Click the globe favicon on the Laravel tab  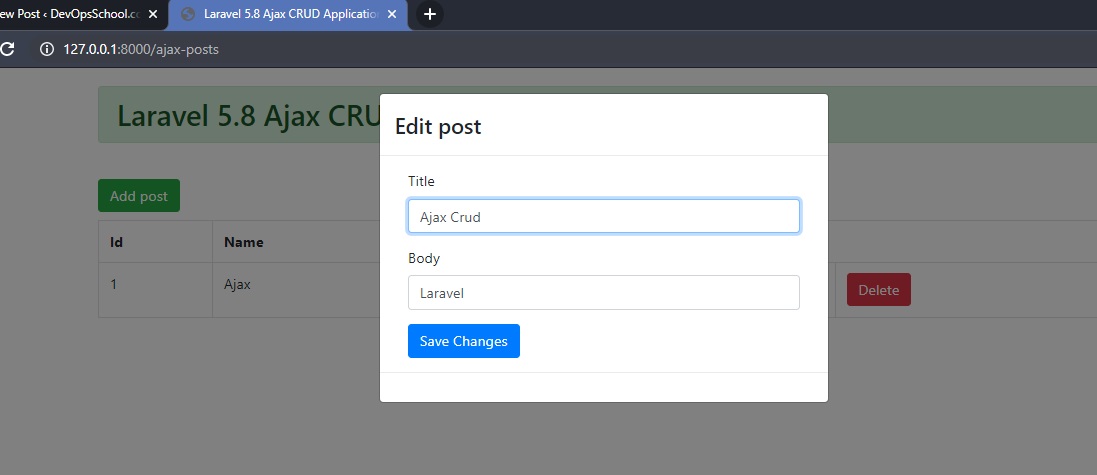[x=187, y=14]
